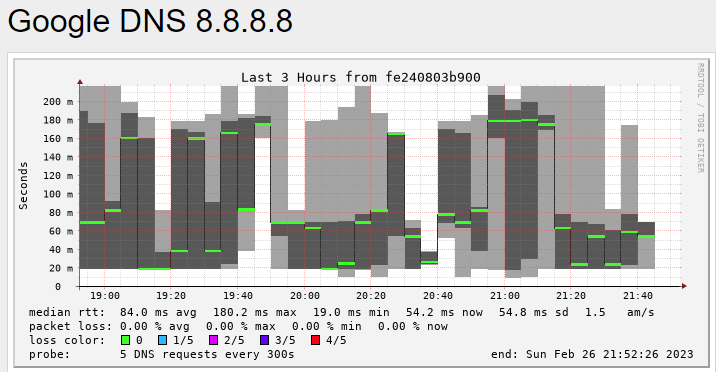The image size is (716, 372).
Task: Click the packet loss '0.00 % avg' value
Action: click(155, 327)
